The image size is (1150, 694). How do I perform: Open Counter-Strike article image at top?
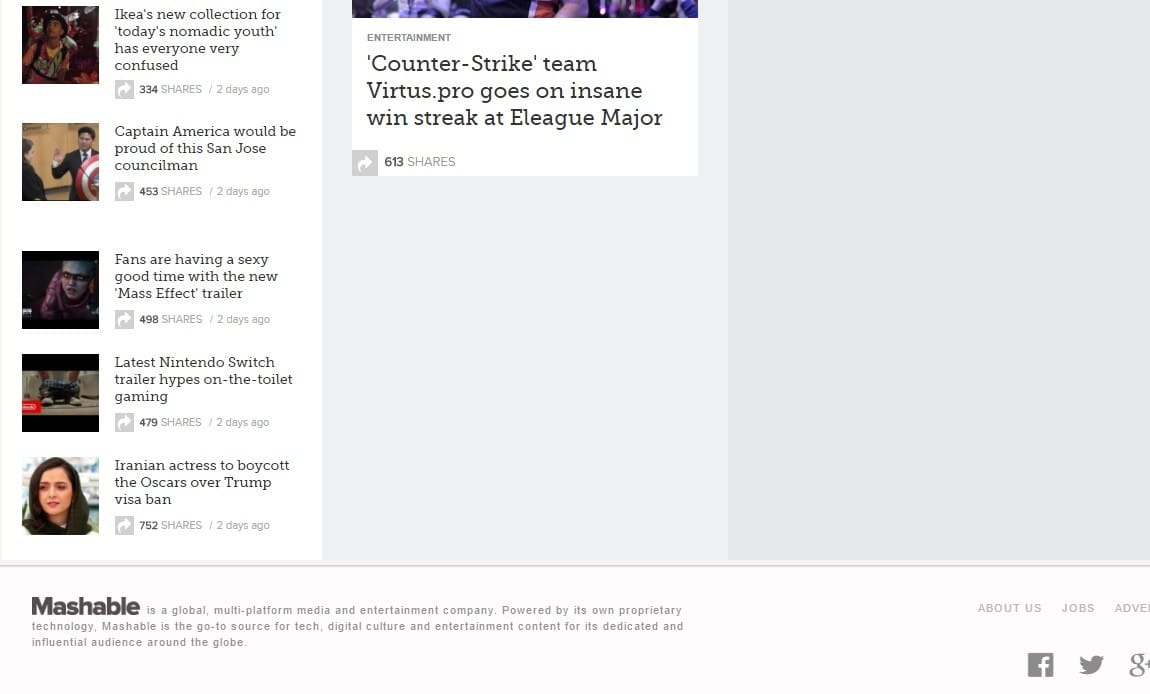pyautogui.click(x=524, y=9)
